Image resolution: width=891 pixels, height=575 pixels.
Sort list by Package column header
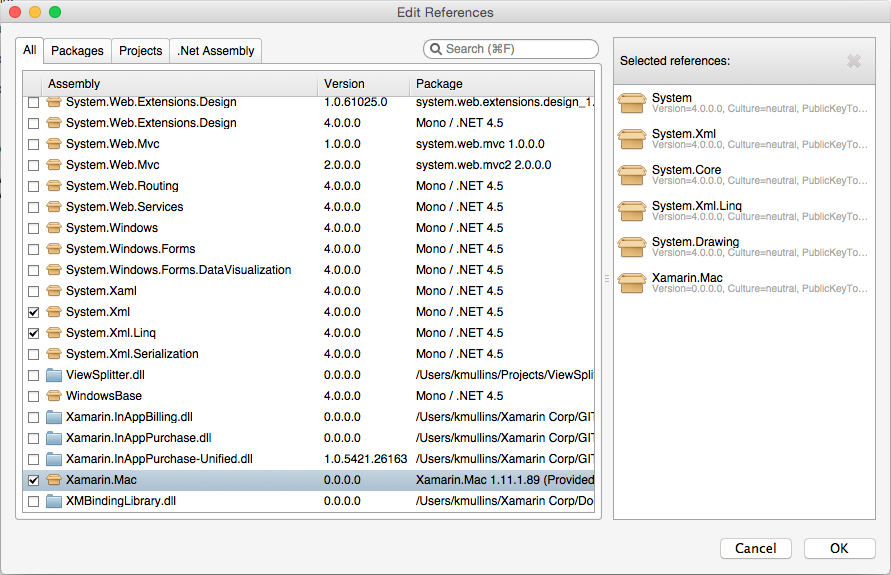pyautogui.click(x=502, y=84)
